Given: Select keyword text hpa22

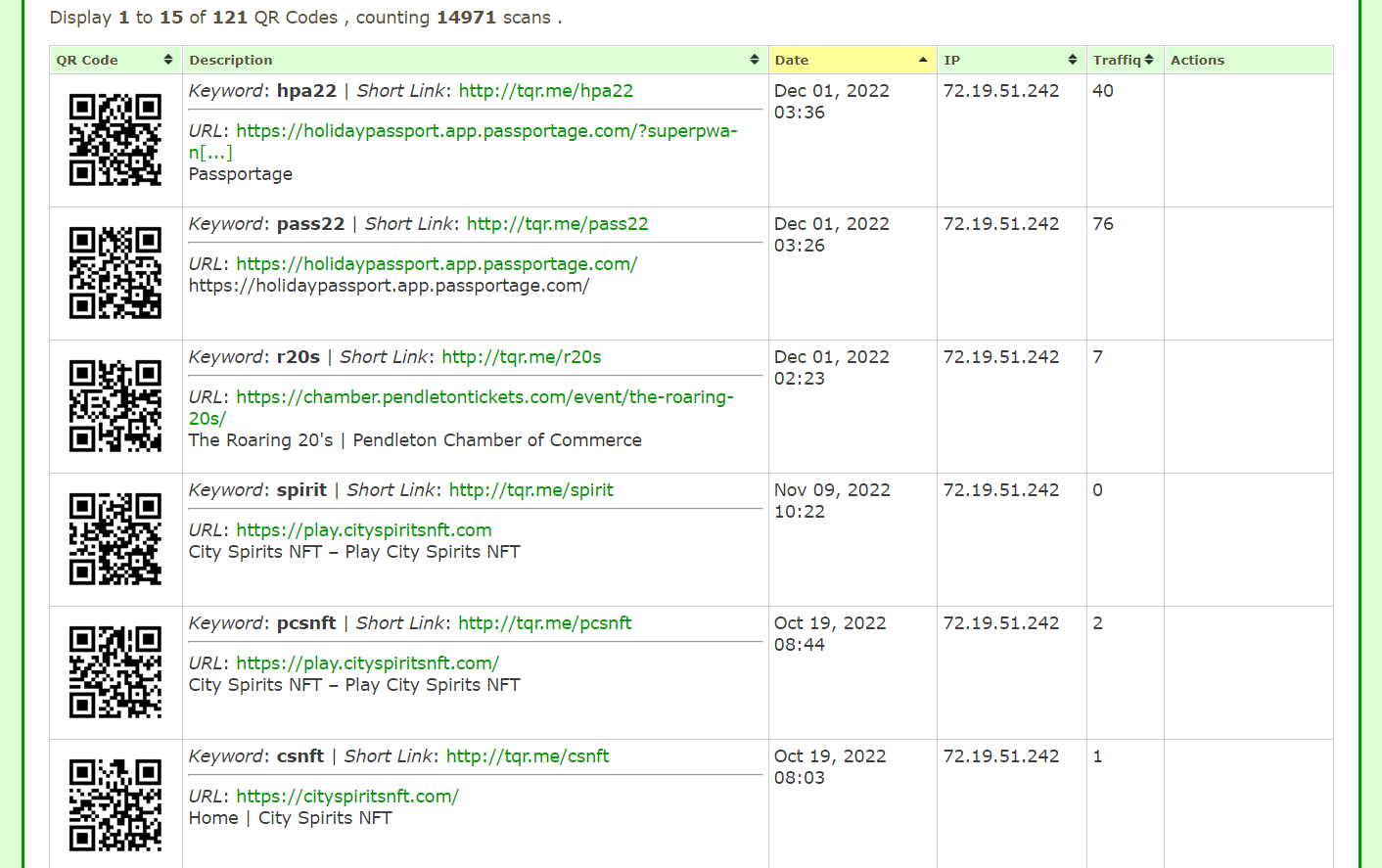Looking at the screenshot, I should [x=306, y=91].
